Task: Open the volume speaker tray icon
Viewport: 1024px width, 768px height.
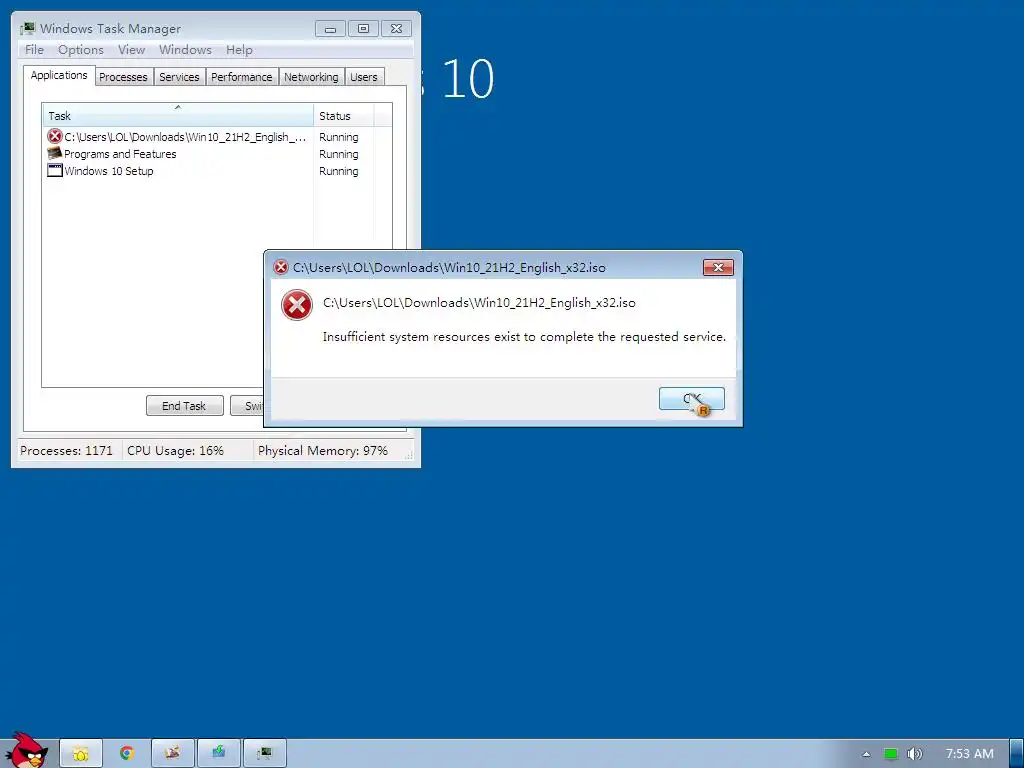Action: [914, 754]
